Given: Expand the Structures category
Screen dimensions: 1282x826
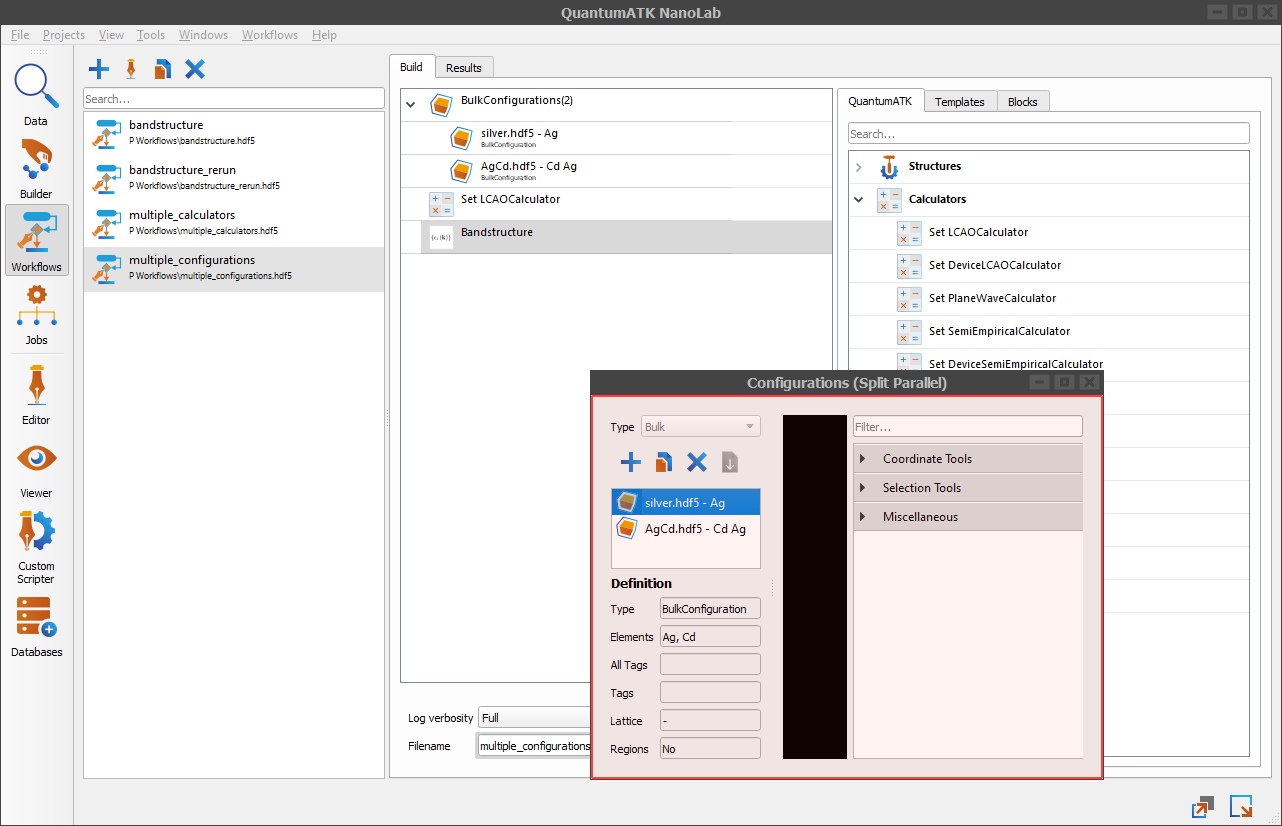Looking at the screenshot, I should (859, 167).
